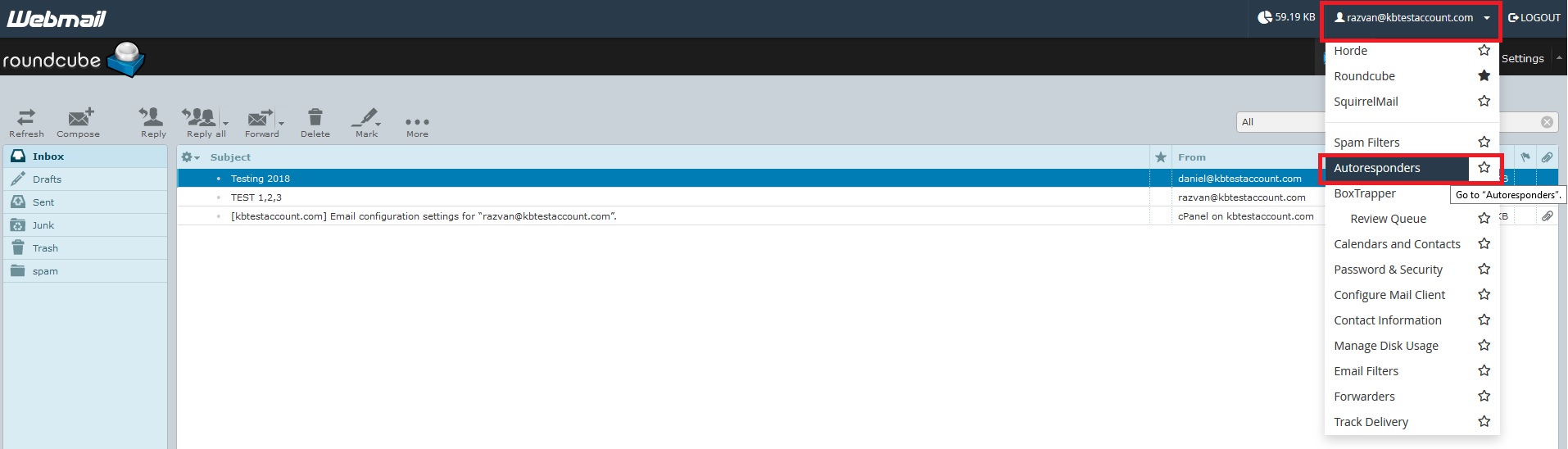This screenshot has width=1568, height=449.
Task: Open the list options gear dropdown
Action: 190,157
